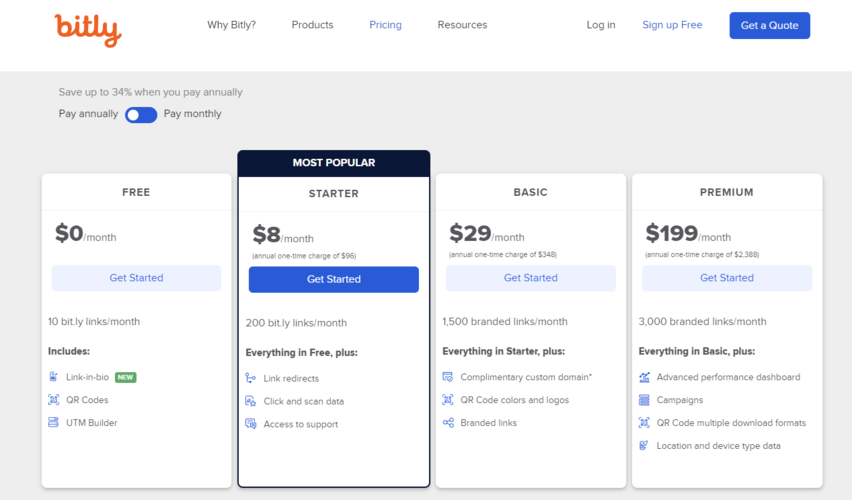Screen dimensions: 852x500
Task: Click the Link redirects icon
Action: tap(251, 378)
